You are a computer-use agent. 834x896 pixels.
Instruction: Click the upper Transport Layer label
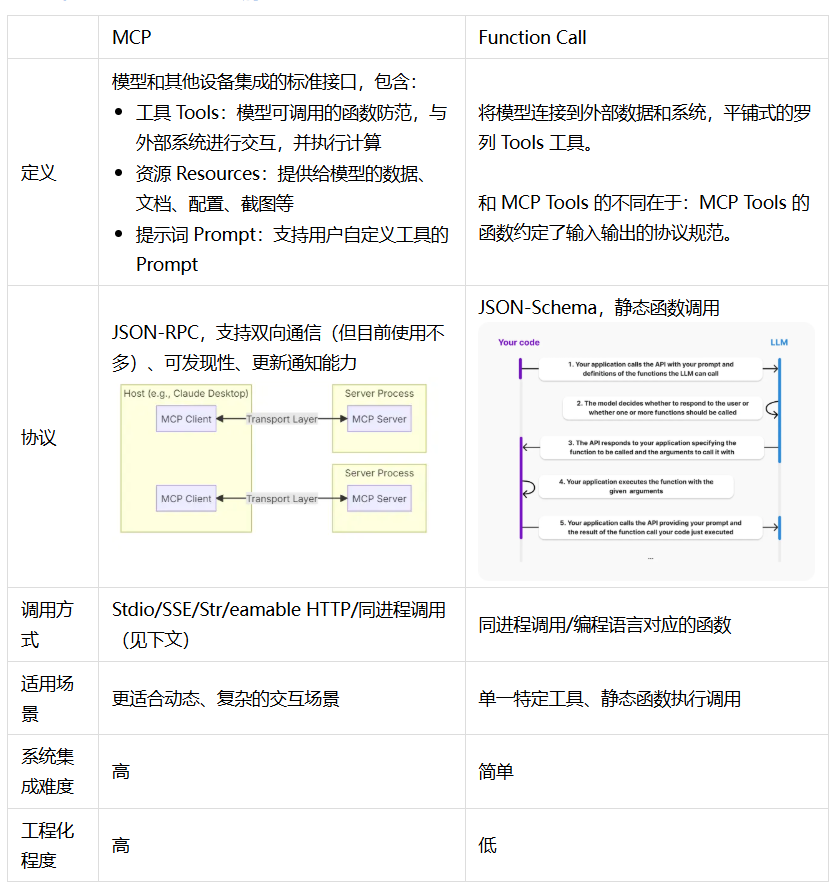coord(282,419)
